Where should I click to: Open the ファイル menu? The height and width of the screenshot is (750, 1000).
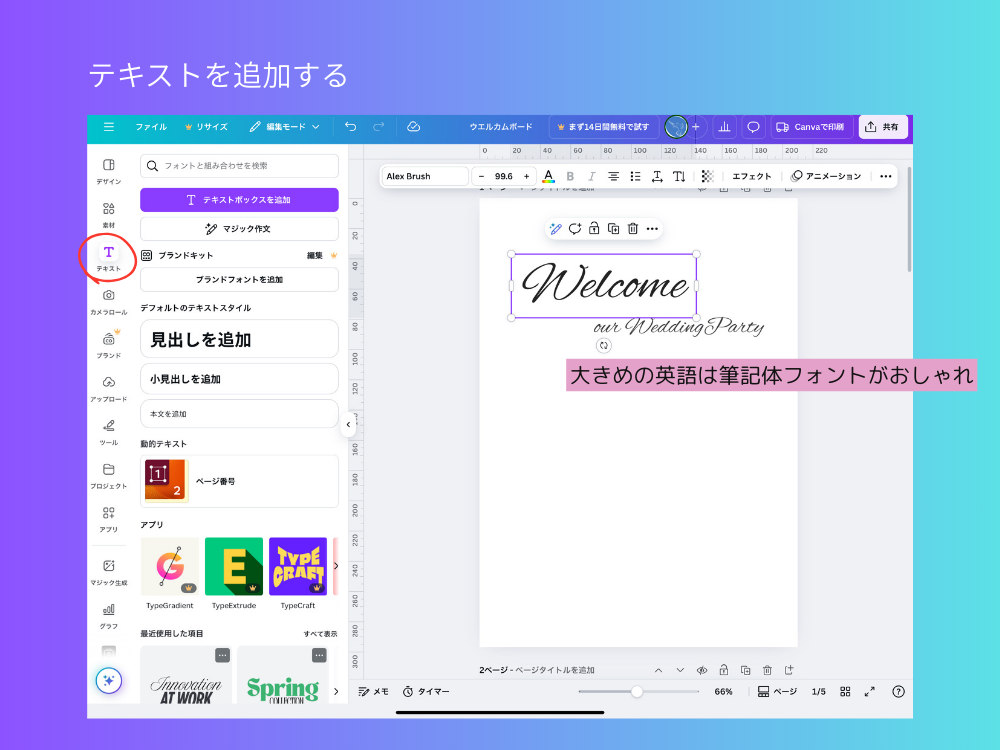click(x=151, y=127)
